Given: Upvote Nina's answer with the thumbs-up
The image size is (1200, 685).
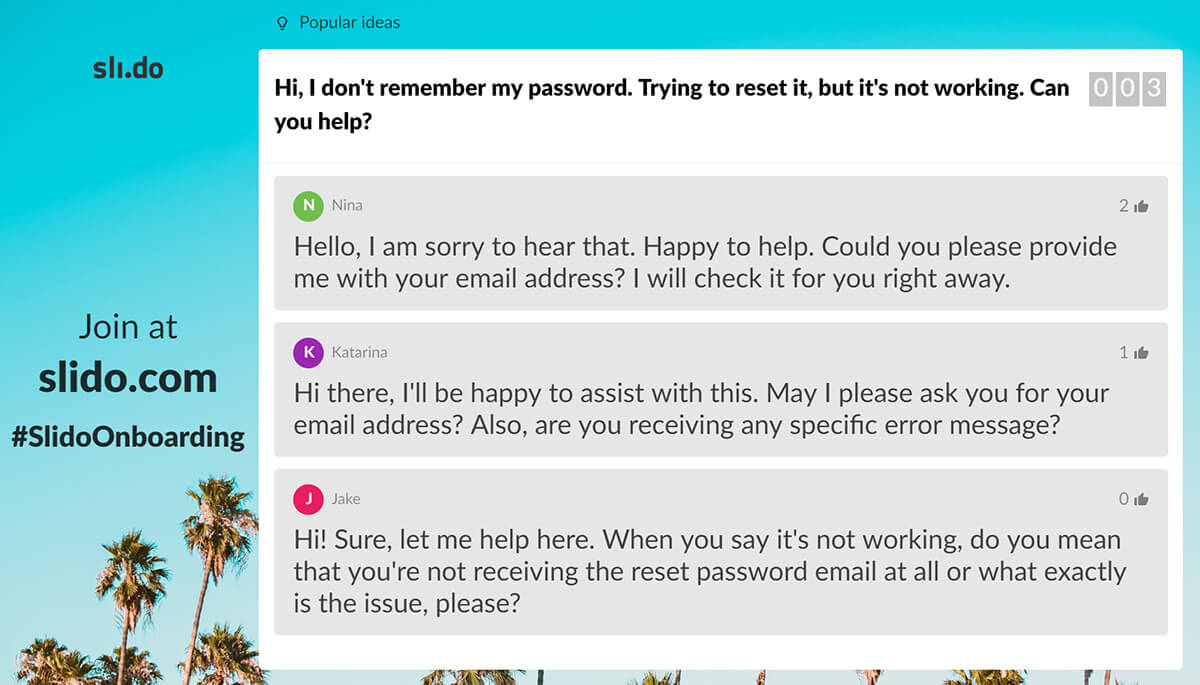Looking at the screenshot, I should pos(1141,206).
